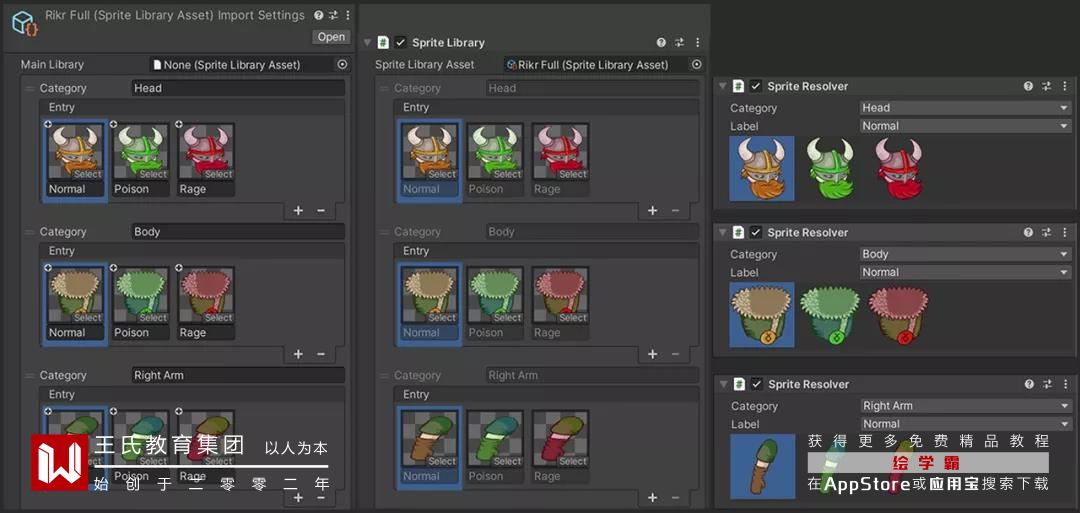1080x513 pixels.
Task: Open Label dropdown in Right Arm Sprite Resolver
Action: tap(966, 424)
